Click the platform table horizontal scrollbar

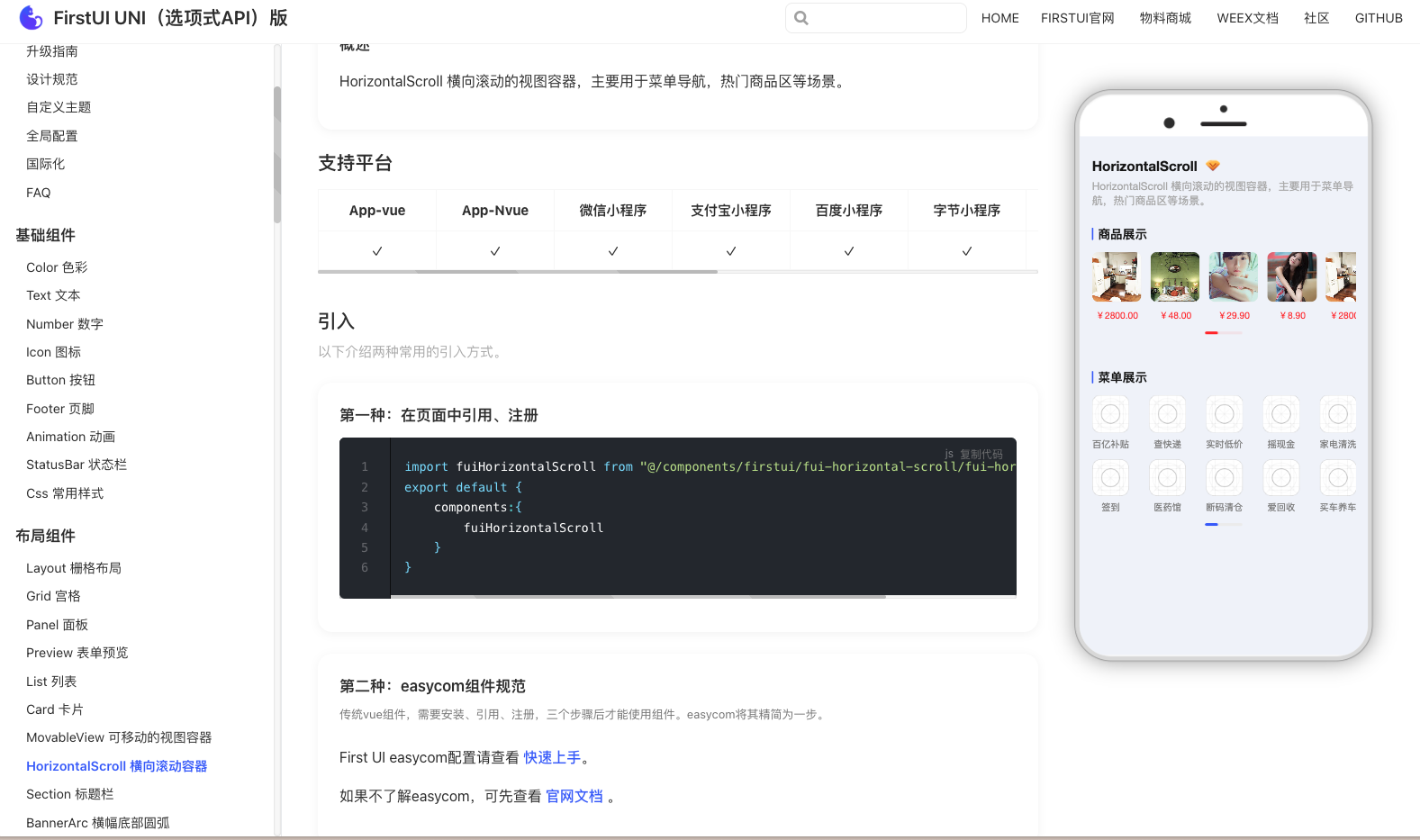coord(518,272)
